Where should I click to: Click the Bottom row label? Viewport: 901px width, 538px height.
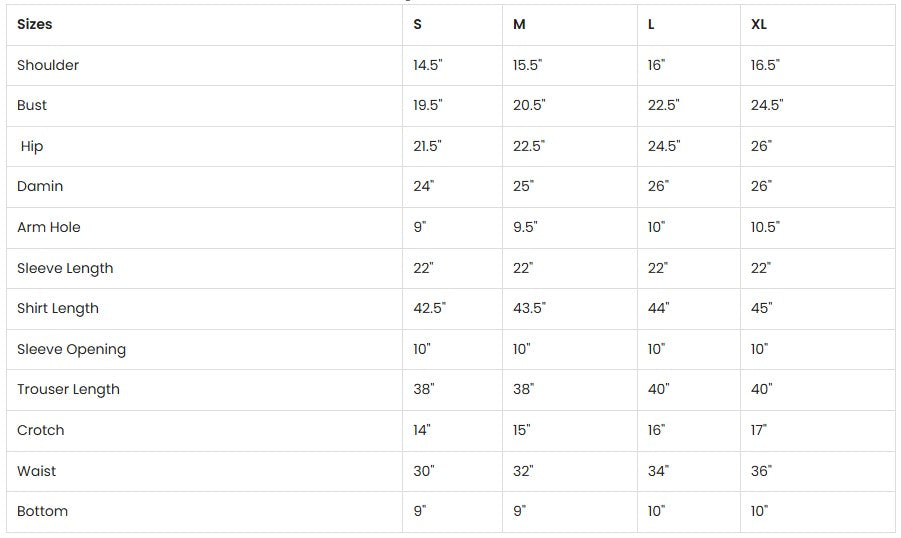point(43,511)
